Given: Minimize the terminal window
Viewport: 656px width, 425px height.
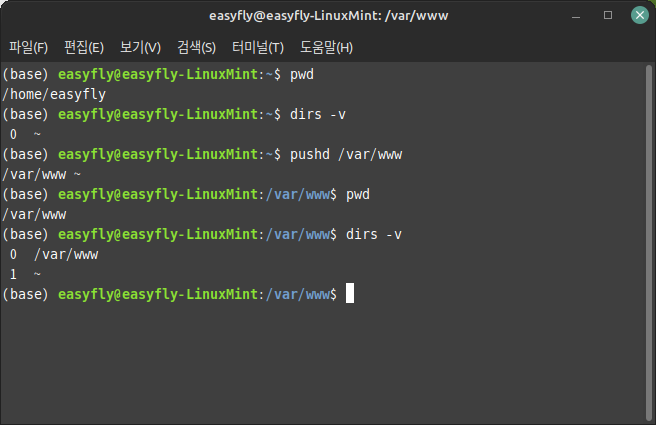Looking at the screenshot, I should (x=576, y=15).
